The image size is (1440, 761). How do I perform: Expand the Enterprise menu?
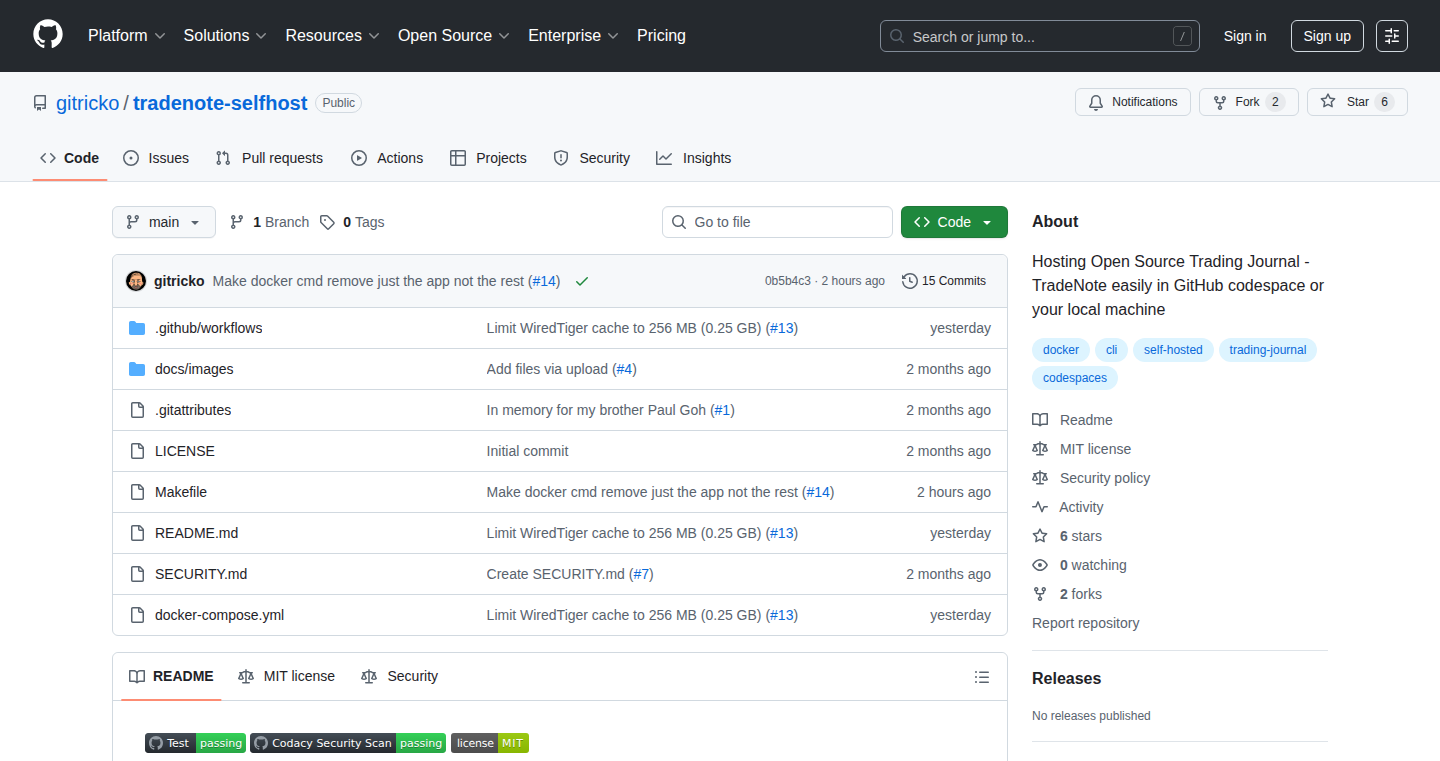(x=573, y=35)
